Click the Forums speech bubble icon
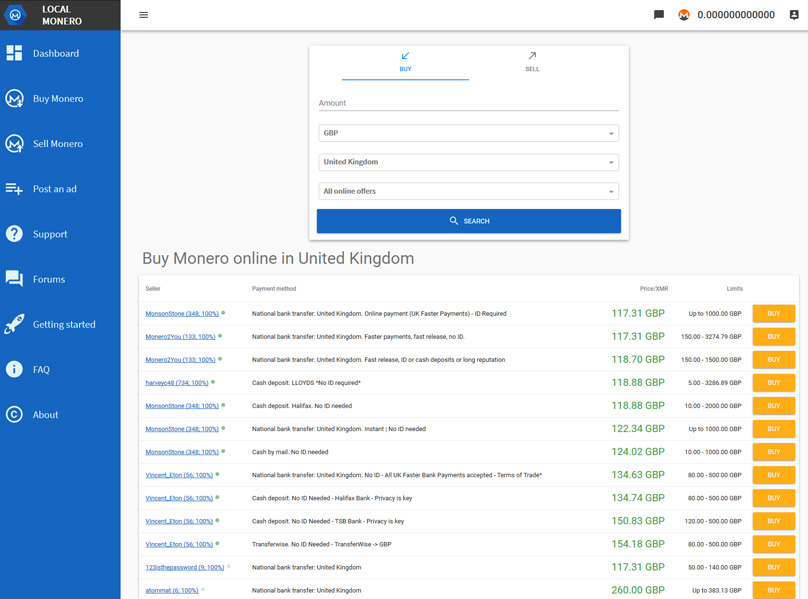 [x=14, y=279]
